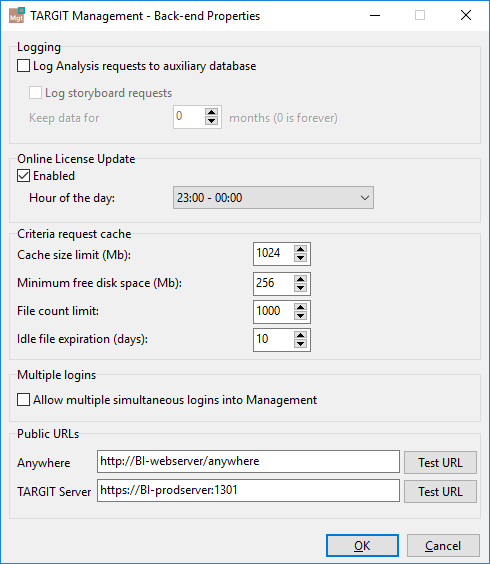This screenshot has height=564, width=490.
Task: Decrease Cache size limit with down arrow
Action: (300, 258)
